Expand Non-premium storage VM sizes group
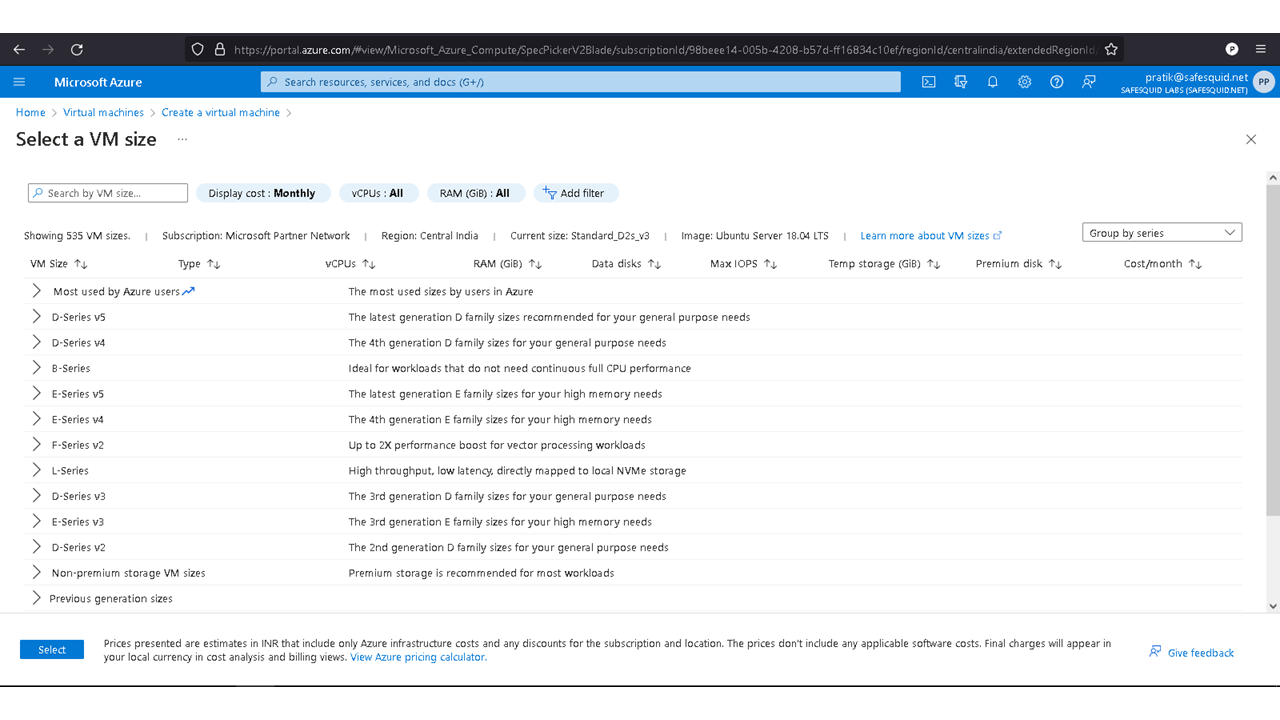1280x720 pixels. pos(36,573)
